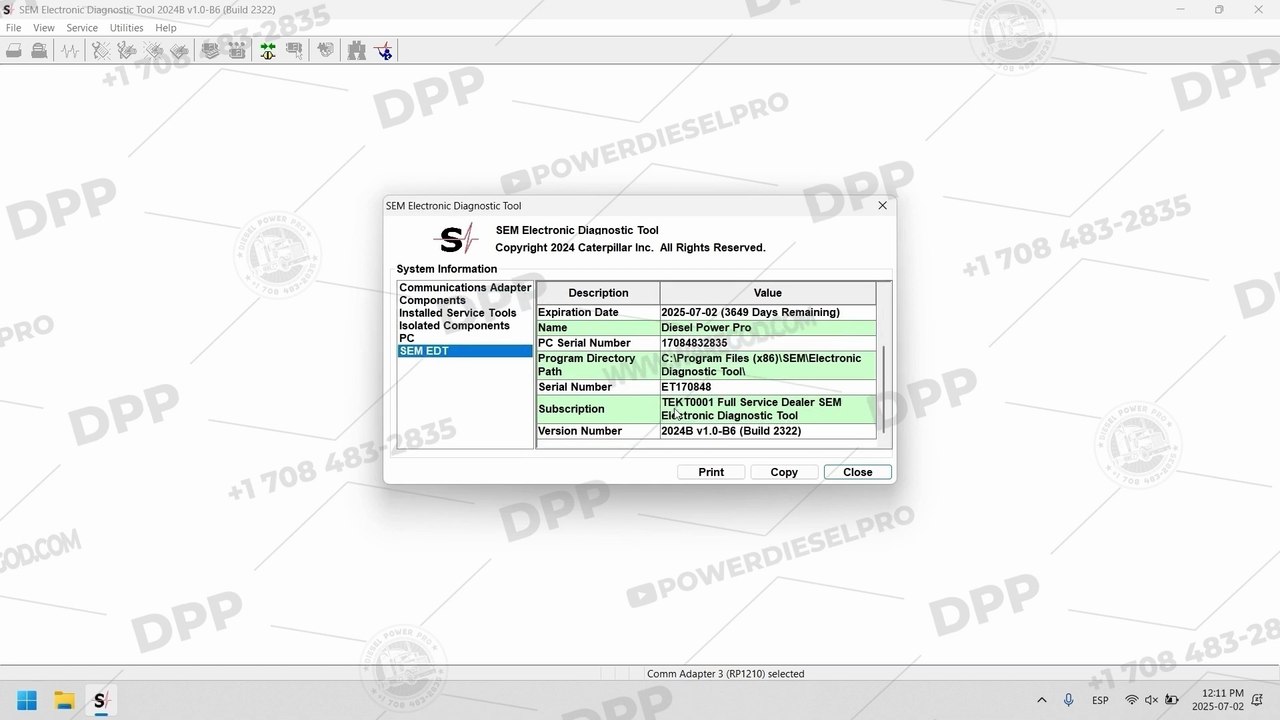Click the binoculars Find icon

(356, 50)
